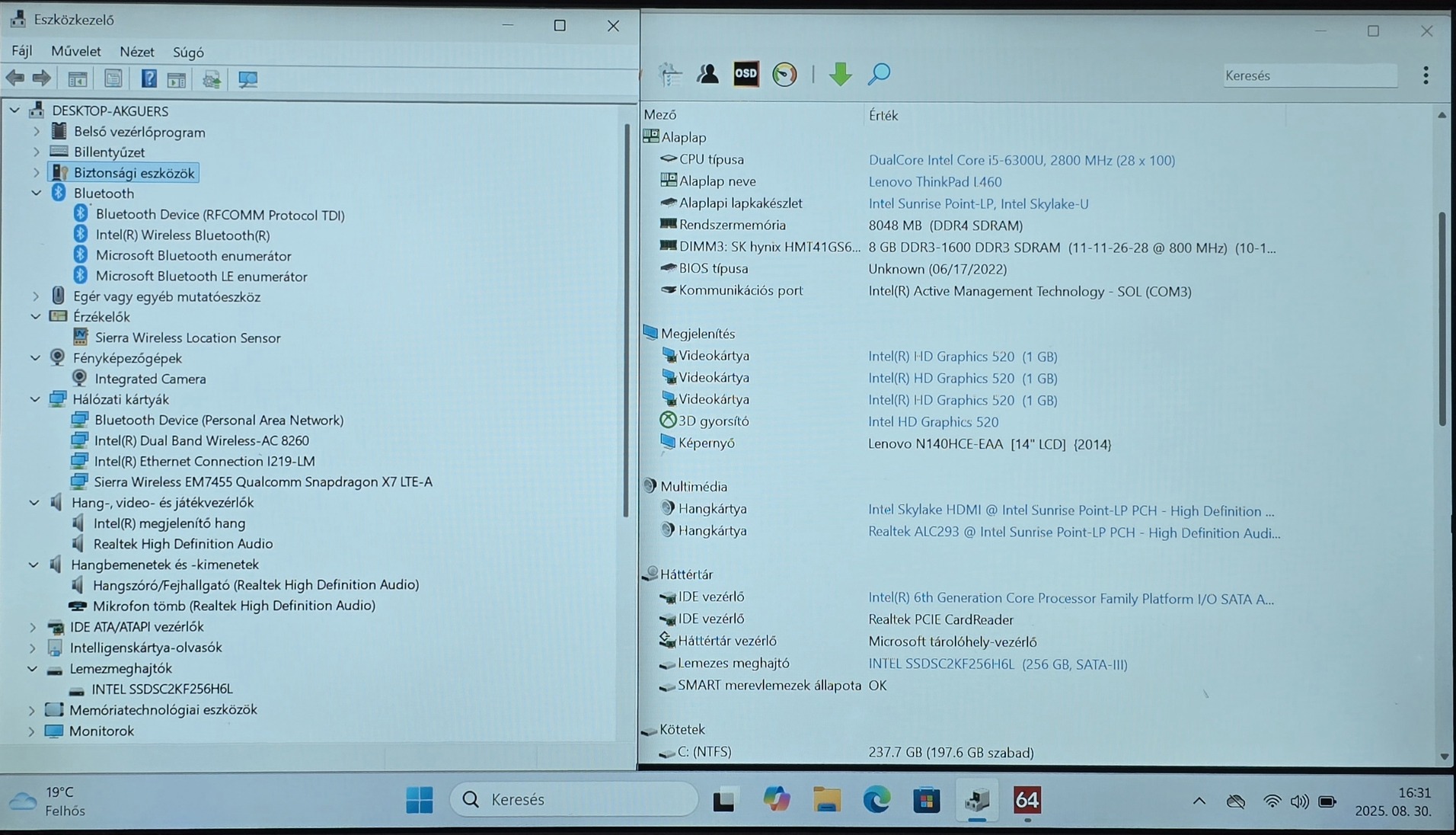This screenshot has width=1456, height=835.
Task: Select Sierra Wireless Location Sensor
Action: [187, 338]
